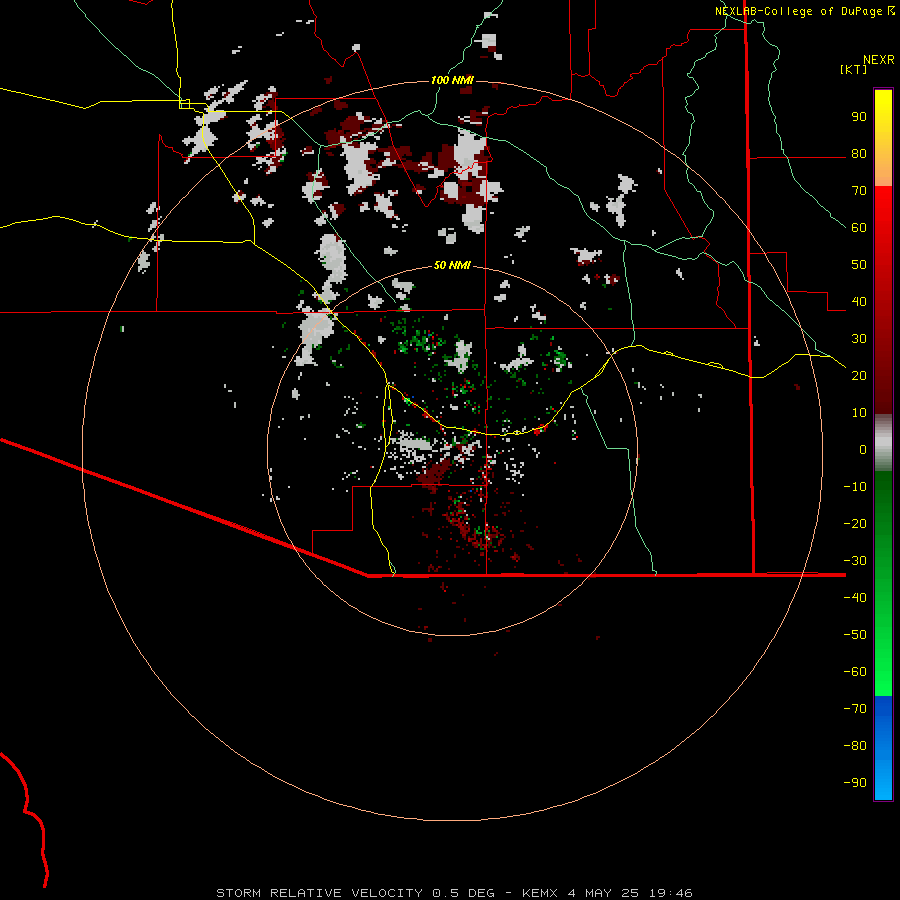900x900 pixels.
Task: Click the NEXR label above the color scale
Action: tap(878, 60)
